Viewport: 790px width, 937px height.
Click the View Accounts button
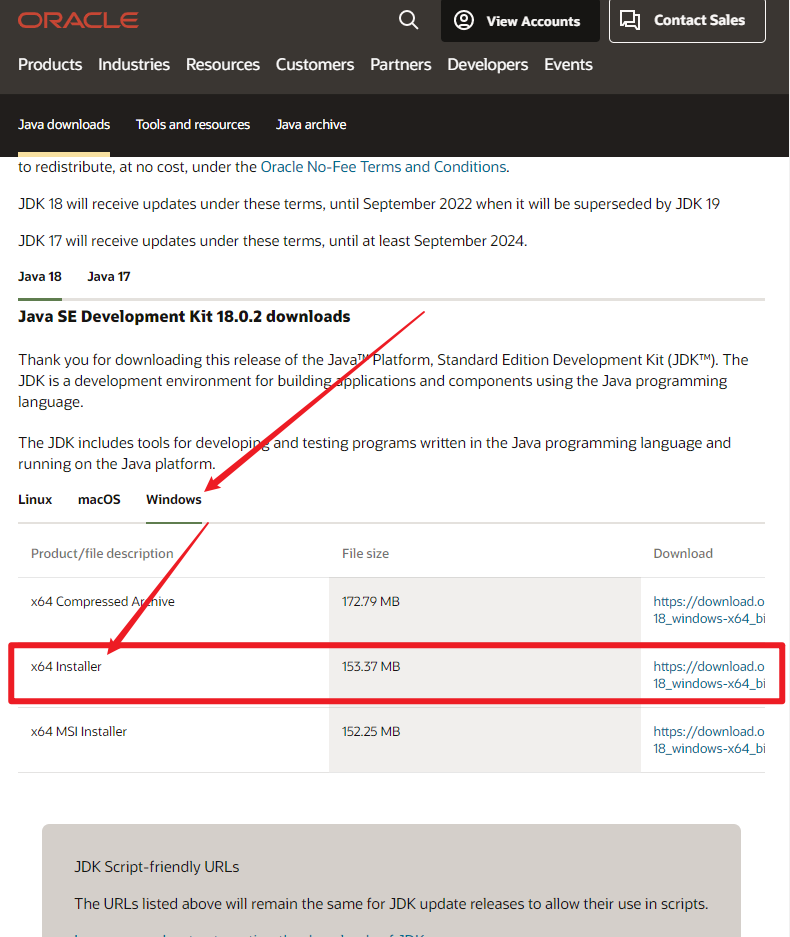pyautogui.click(x=520, y=21)
